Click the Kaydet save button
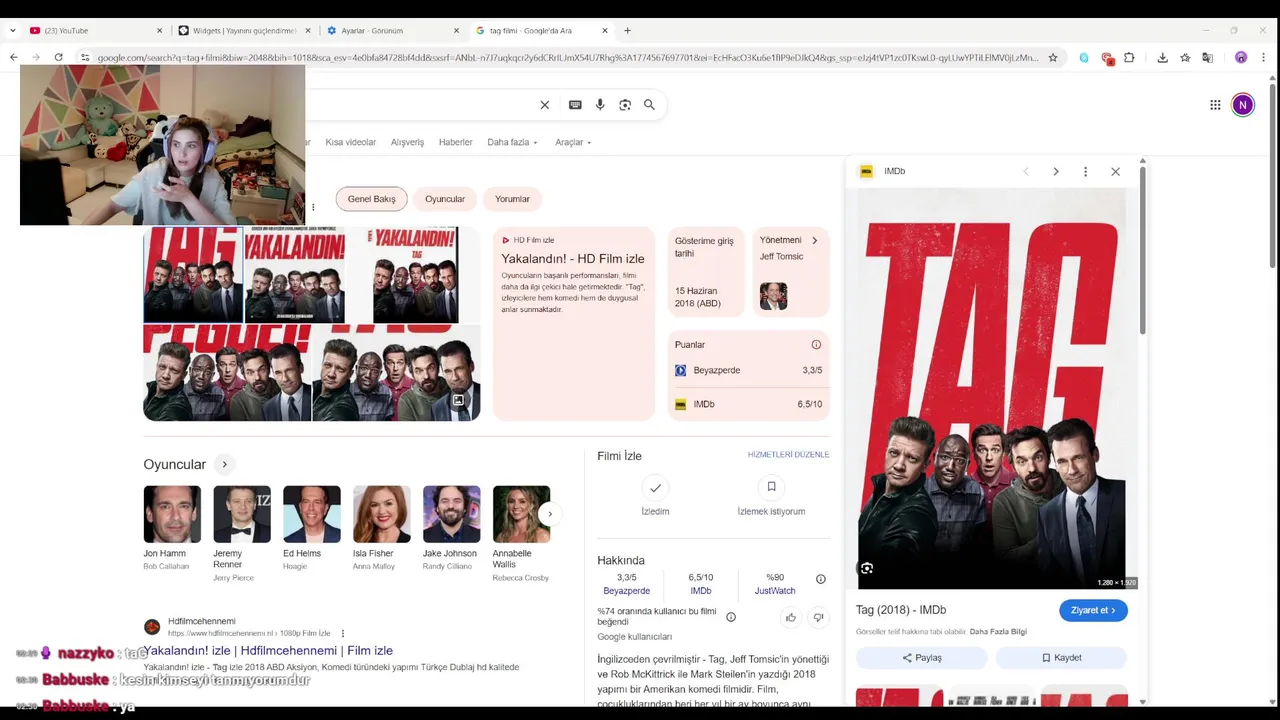1280x720 pixels. [1061, 658]
